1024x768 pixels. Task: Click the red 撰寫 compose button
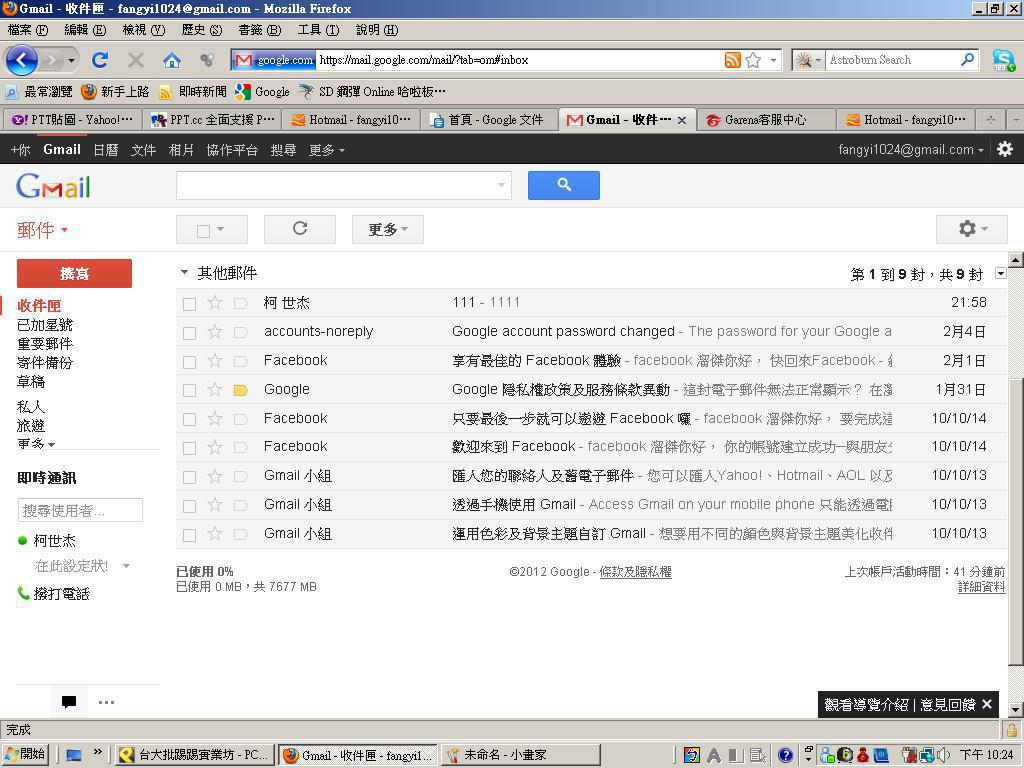tap(74, 273)
